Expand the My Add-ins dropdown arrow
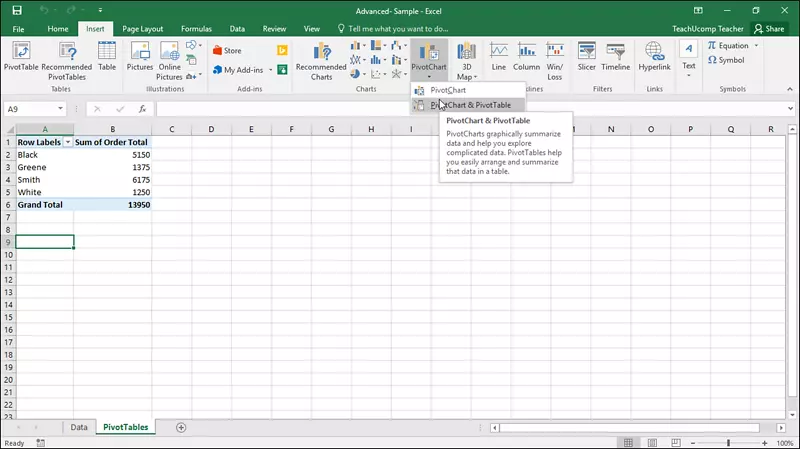The width and height of the screenshot is (800, 449). point(270,70)
